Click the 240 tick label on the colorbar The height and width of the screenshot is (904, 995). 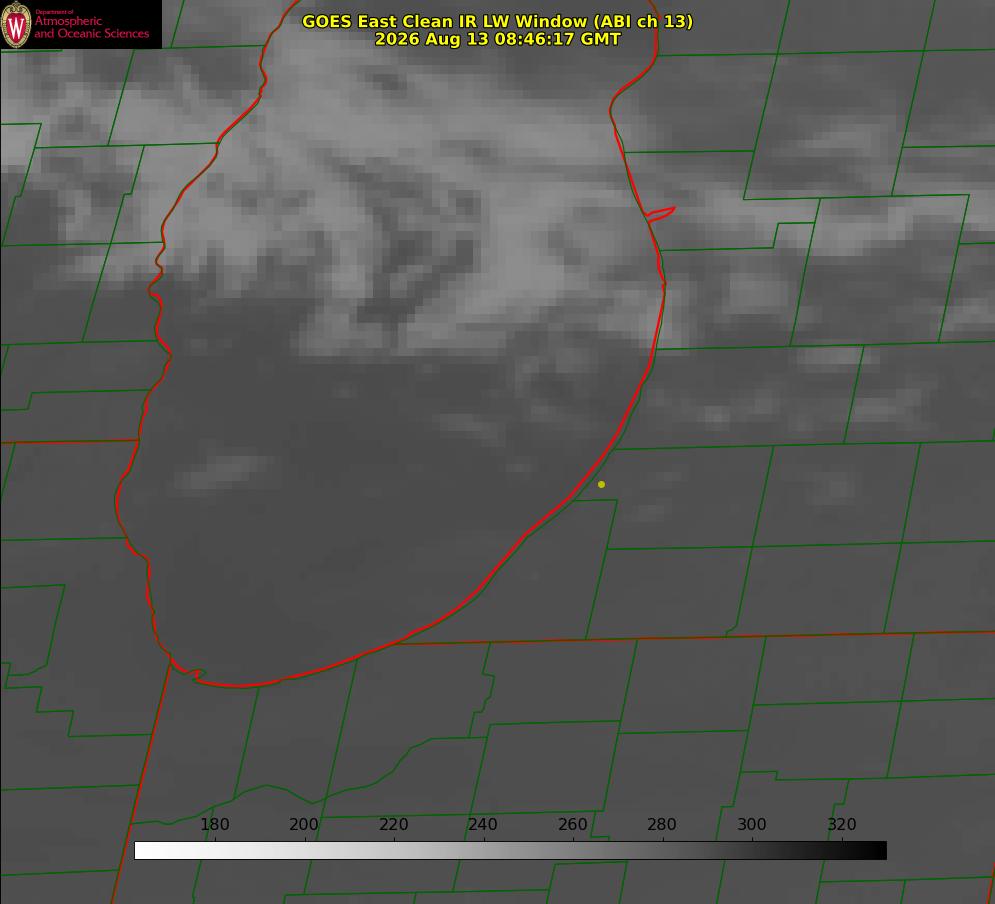coord(483,824)
